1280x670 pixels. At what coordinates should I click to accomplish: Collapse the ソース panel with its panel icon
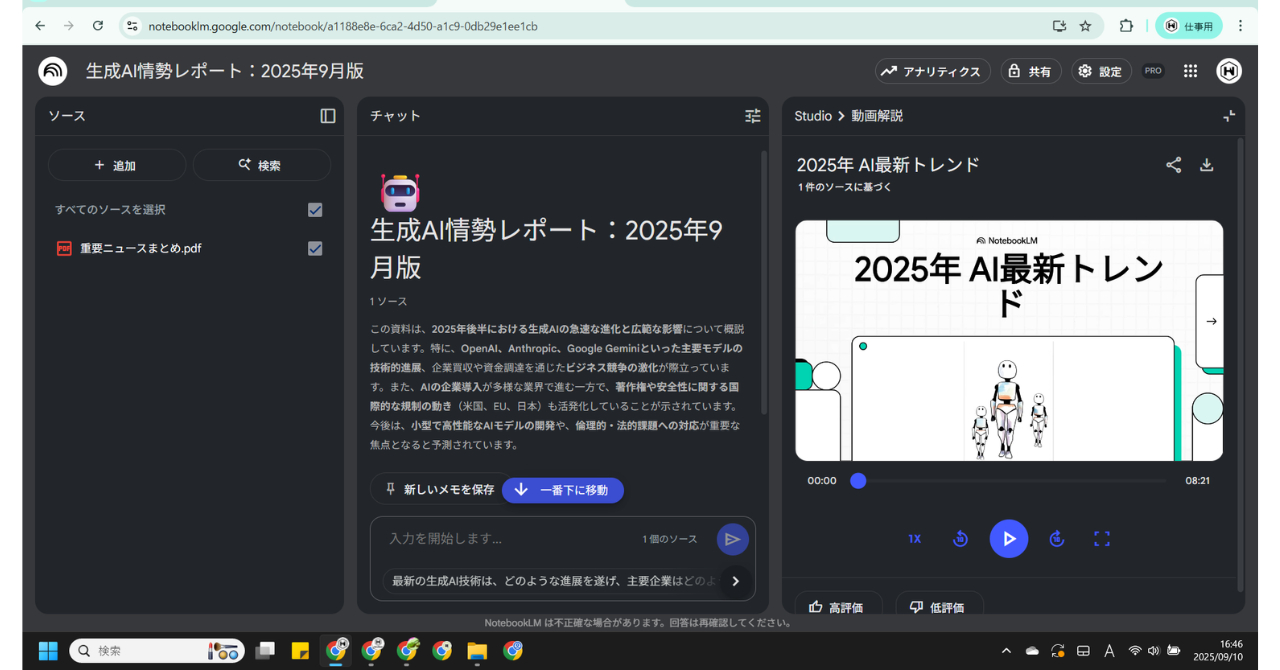tap(327, 116)
